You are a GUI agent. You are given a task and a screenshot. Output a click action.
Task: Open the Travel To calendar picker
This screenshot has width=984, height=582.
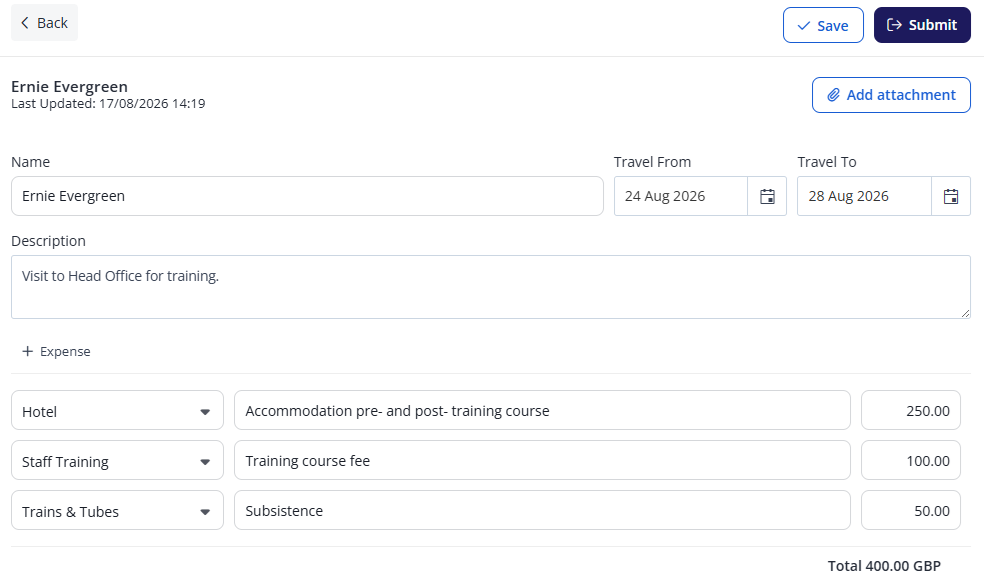(x=951, y=196)
